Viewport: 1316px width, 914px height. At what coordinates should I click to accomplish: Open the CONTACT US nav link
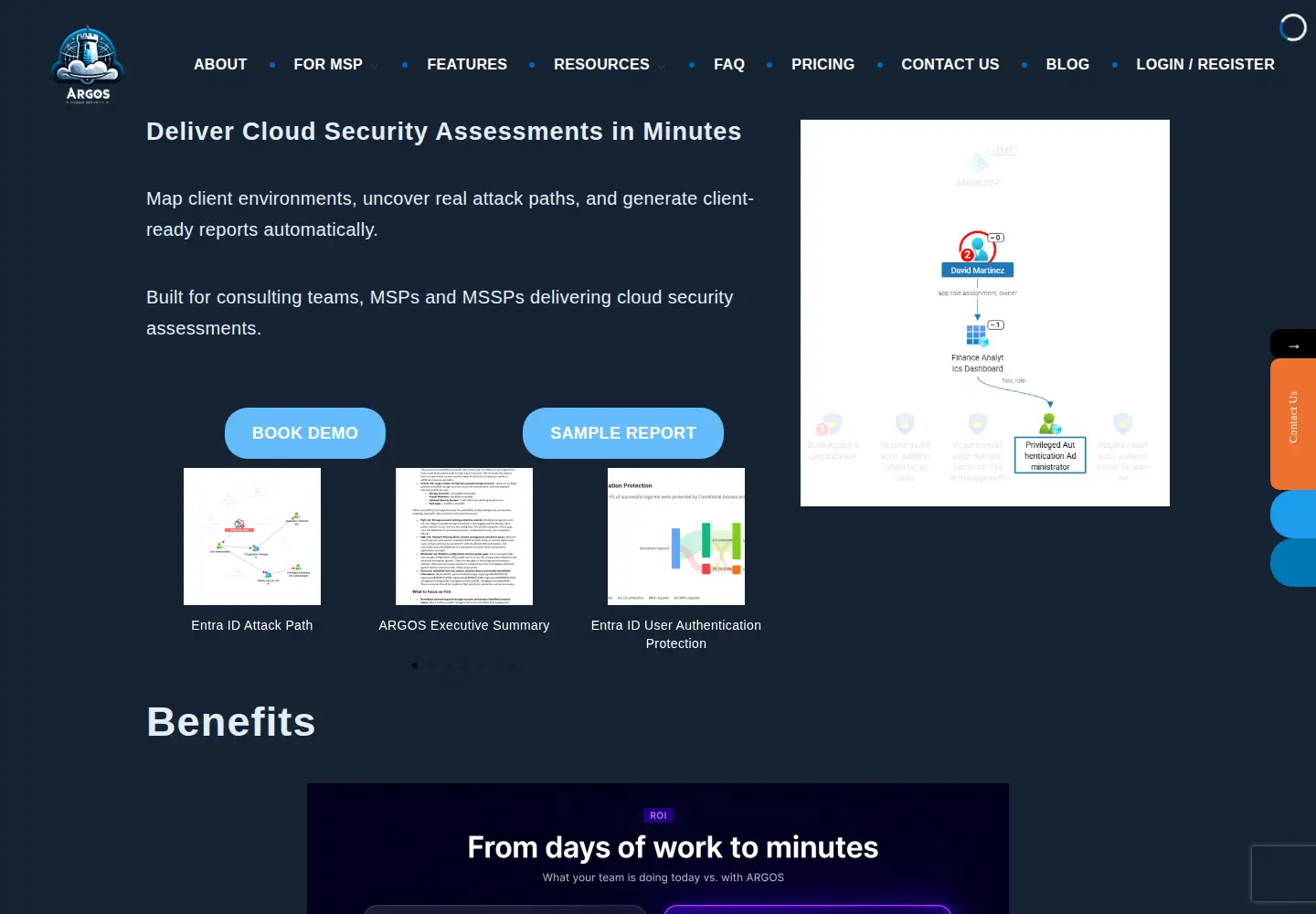coord(950,64)
